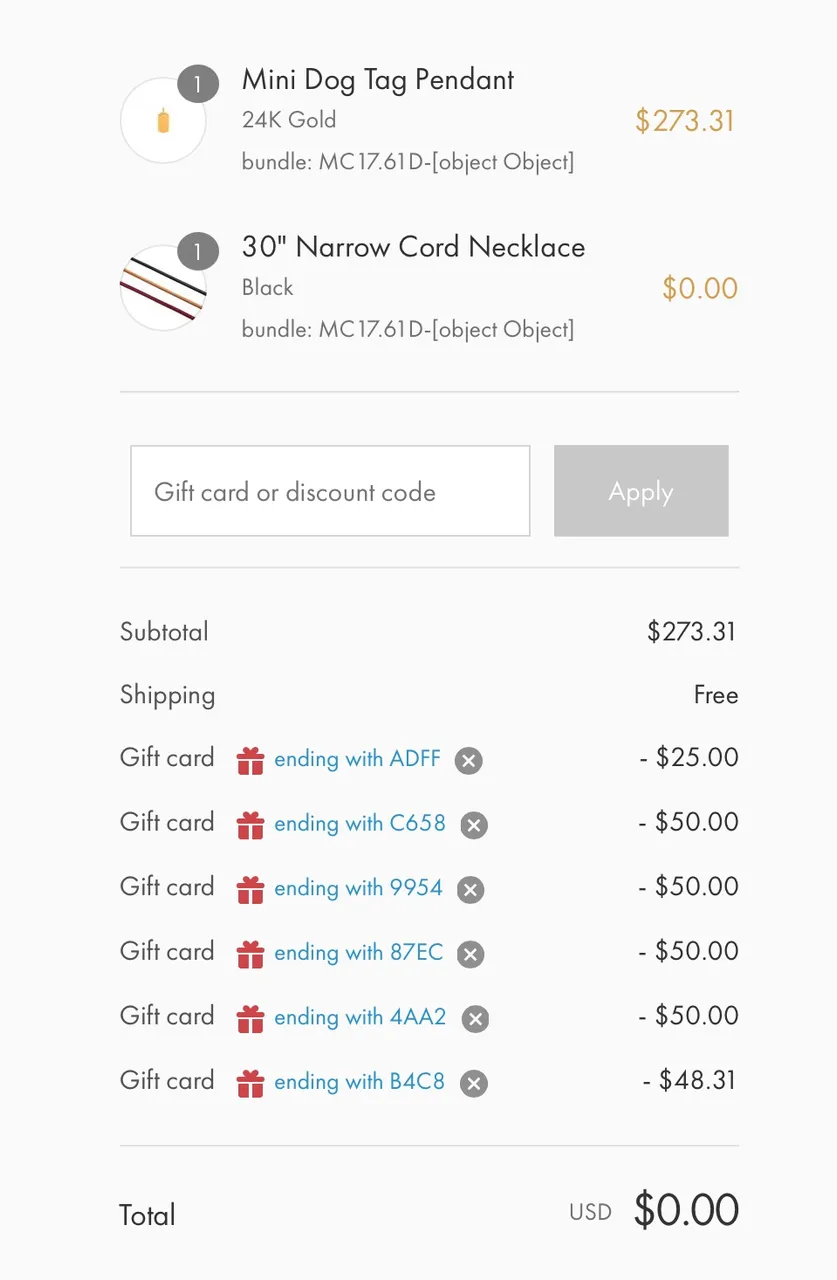
Task: Remove gift card ending with C658
Action: click(x=474, y=826)
